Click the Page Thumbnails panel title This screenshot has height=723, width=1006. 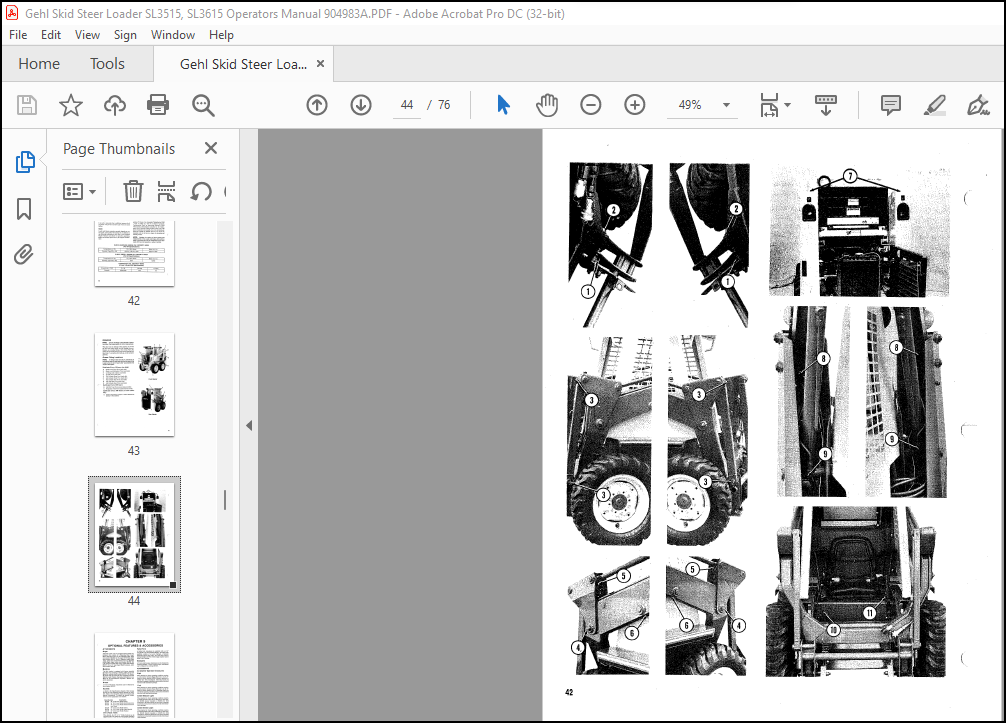tap(119, 149)
